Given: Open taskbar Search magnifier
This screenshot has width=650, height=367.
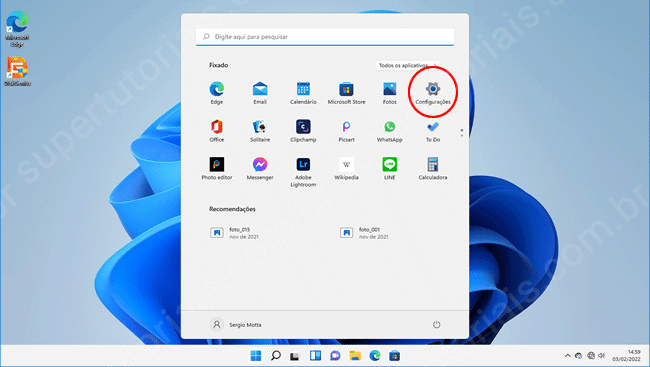Looking at the screenshot, I should coord(276,356).
